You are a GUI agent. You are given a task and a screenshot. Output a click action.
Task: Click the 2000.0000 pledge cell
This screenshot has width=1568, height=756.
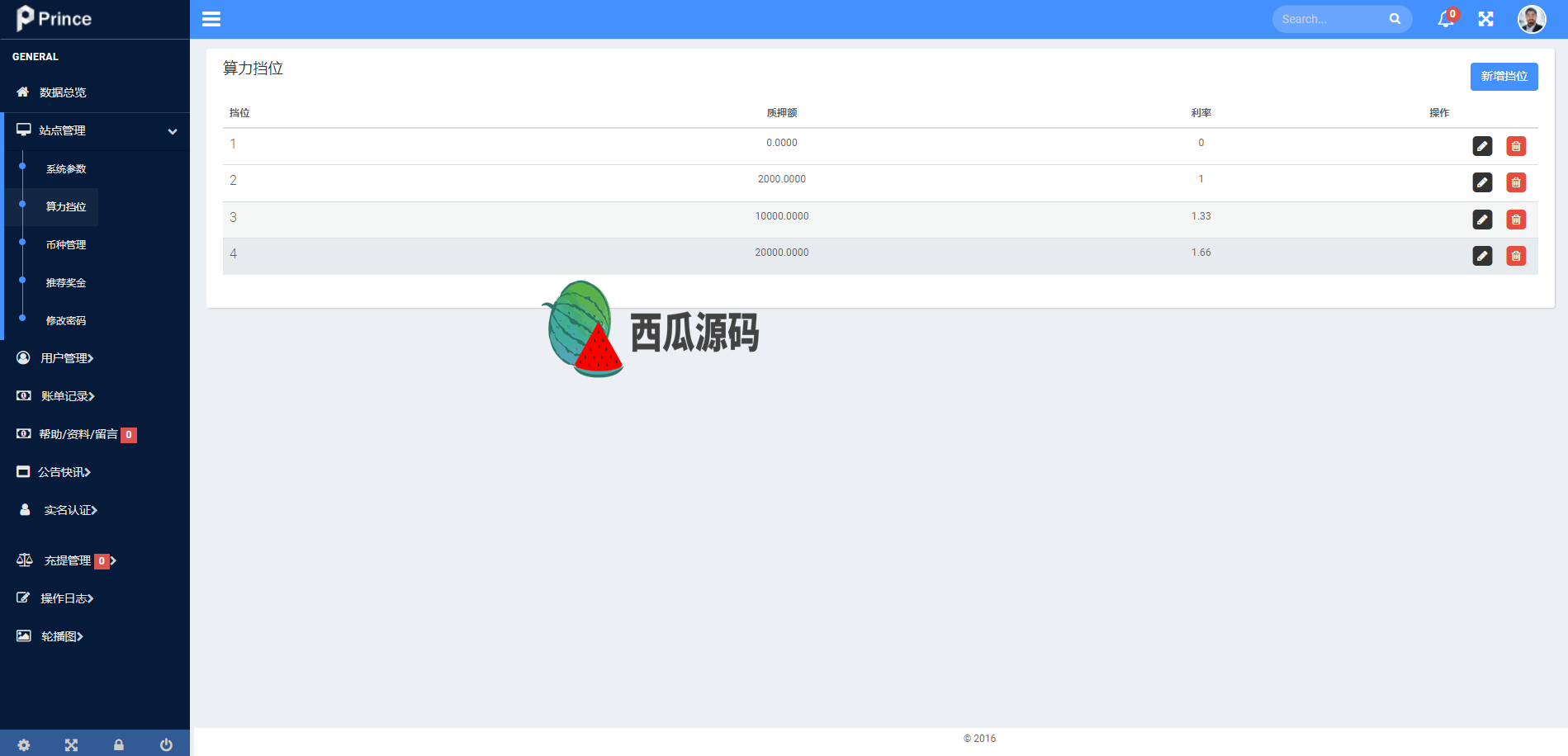point(782,179)
